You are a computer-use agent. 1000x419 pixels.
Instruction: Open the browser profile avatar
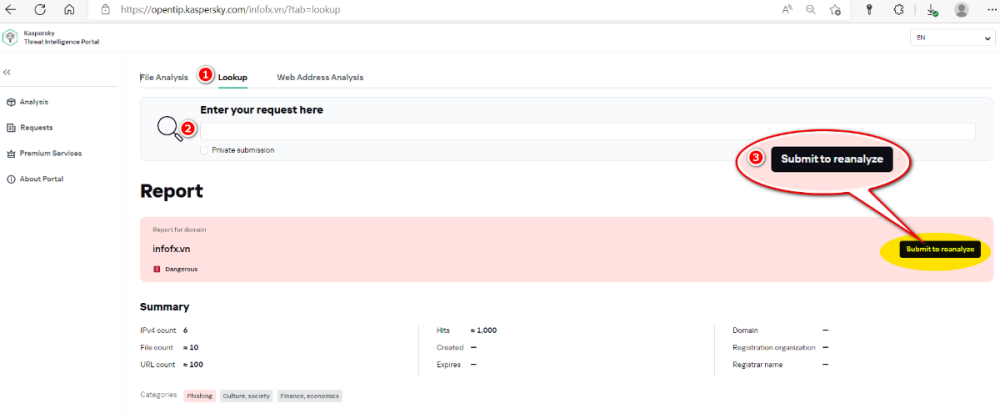pos(961,10)
